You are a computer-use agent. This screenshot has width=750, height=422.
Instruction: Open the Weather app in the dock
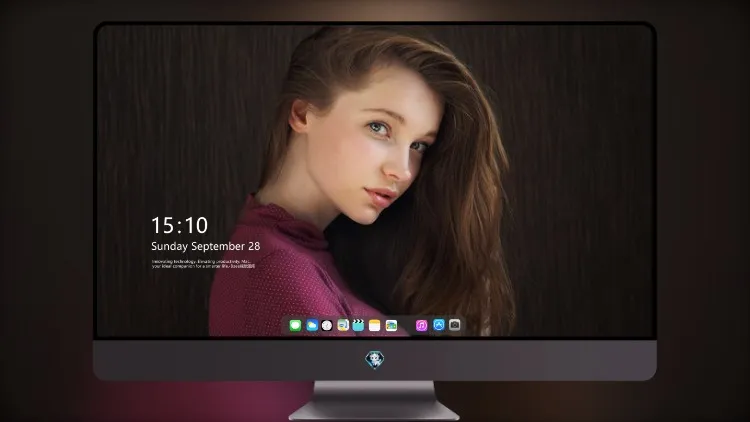pos(312,325)
